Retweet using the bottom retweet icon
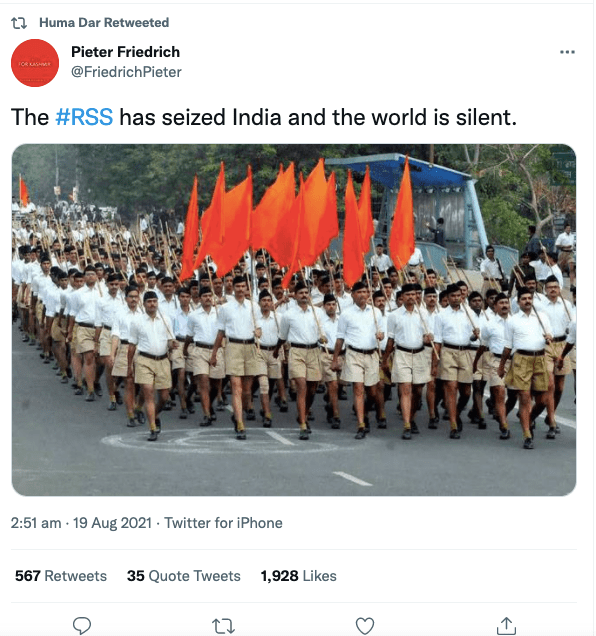The width and height of the screenshot is (596, 636). pyautogui.click(x=223, y=626)
